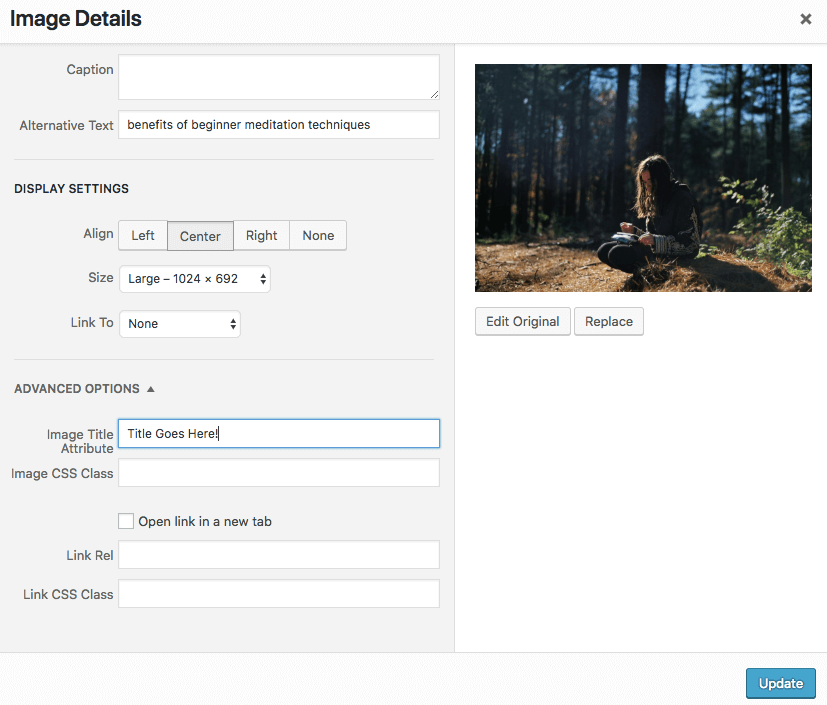Click the Link Rel input field
The image size is (827, 705).
coord(278,555)
